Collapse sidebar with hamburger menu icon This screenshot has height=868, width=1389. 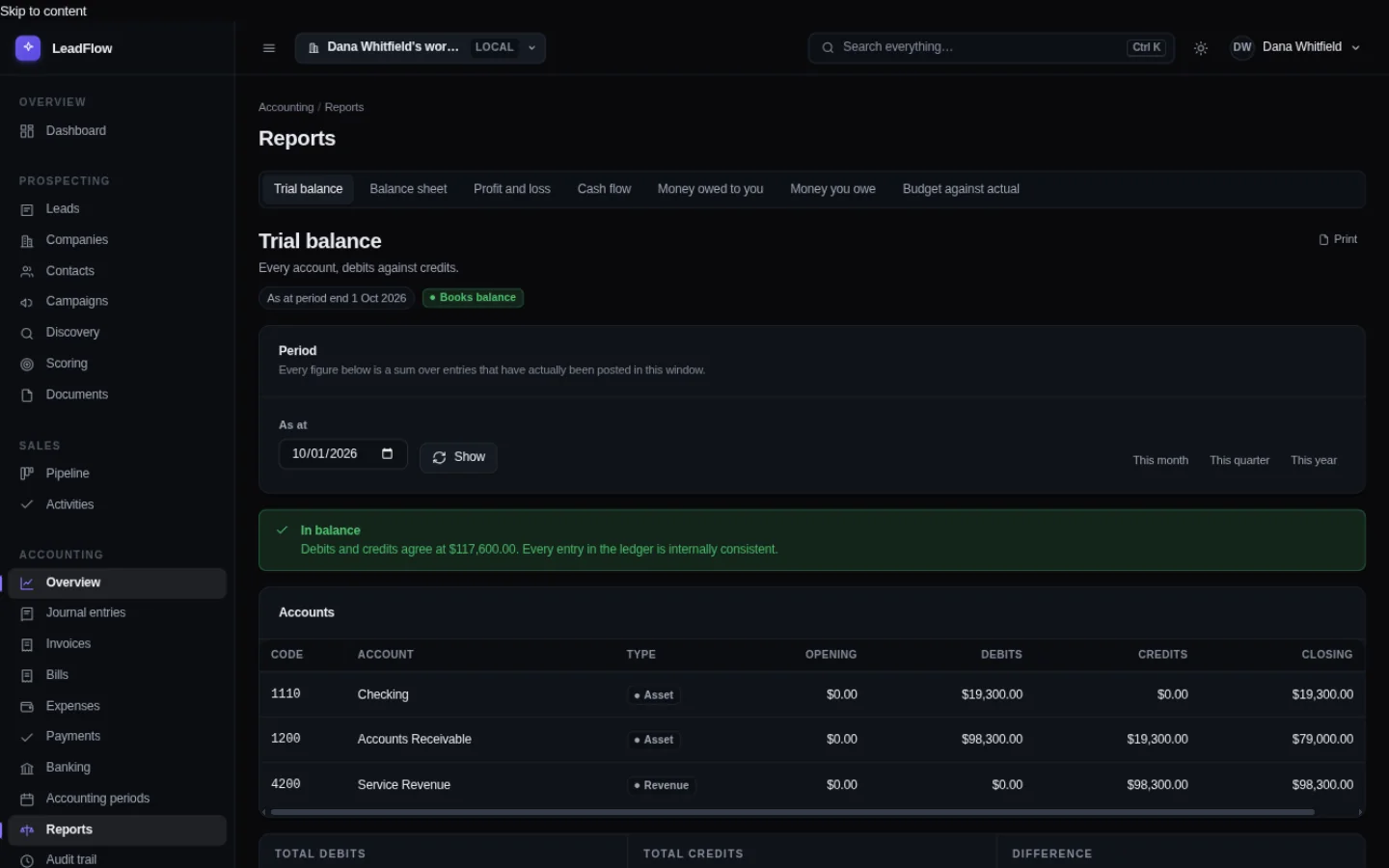[269, 48]
